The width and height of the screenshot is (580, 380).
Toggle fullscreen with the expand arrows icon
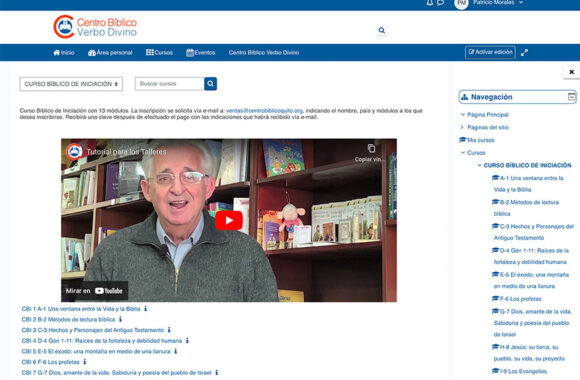coord(524,53)
